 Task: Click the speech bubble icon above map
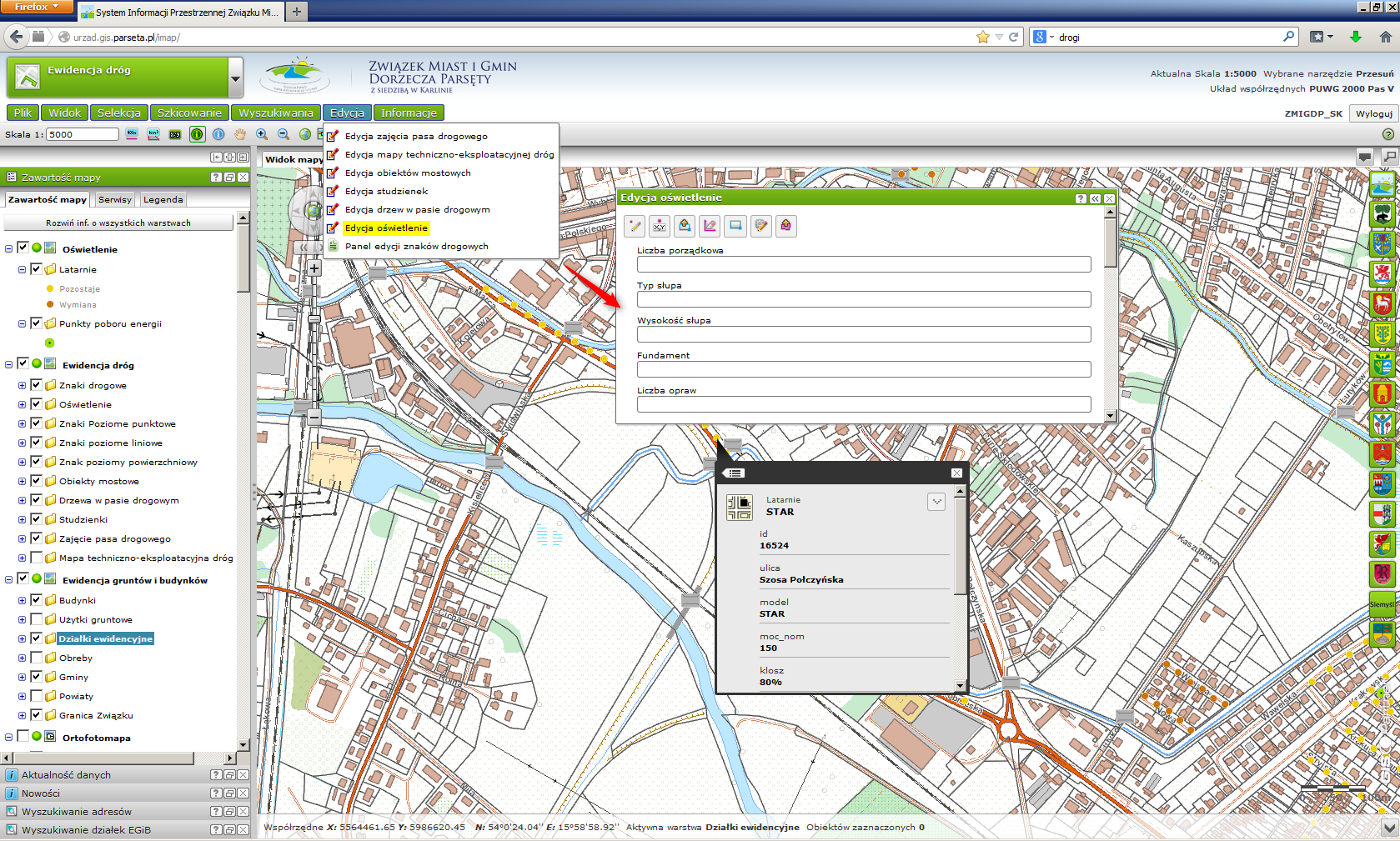pos(1365,157)
